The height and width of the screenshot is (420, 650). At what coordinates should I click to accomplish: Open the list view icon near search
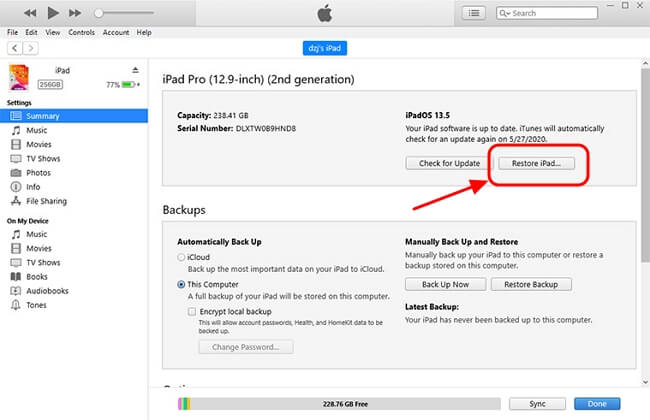(x=474, y=13)
